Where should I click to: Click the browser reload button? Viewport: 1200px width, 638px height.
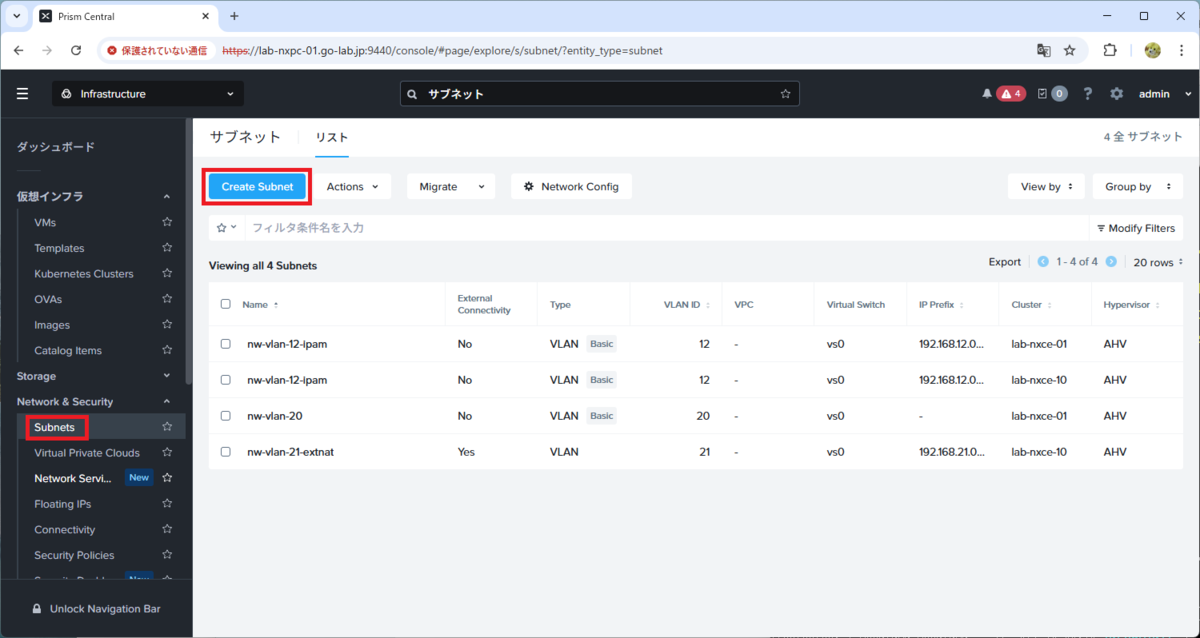coord(76,50)
